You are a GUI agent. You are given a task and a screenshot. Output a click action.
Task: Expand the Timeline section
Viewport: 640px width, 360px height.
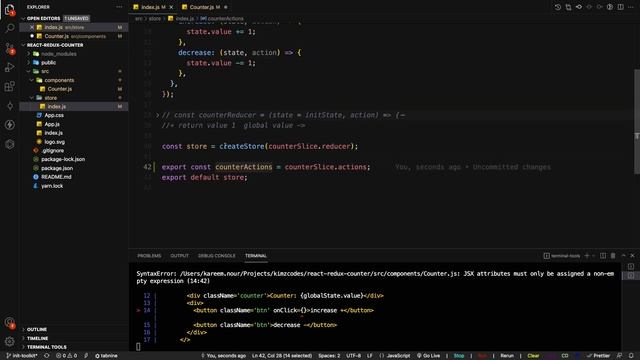(37, 338)
